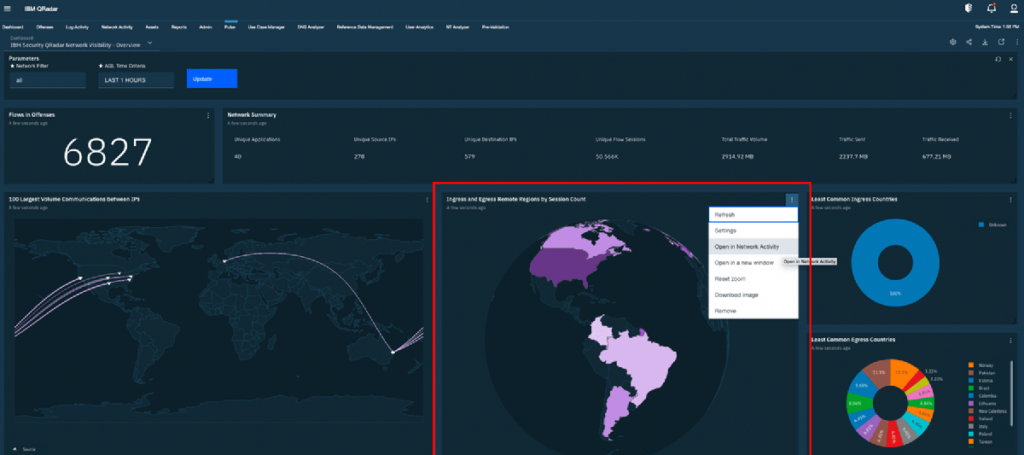1024x455 pixels.
Task: Open the DNS Analyzer tab
Action: (311, 27)
